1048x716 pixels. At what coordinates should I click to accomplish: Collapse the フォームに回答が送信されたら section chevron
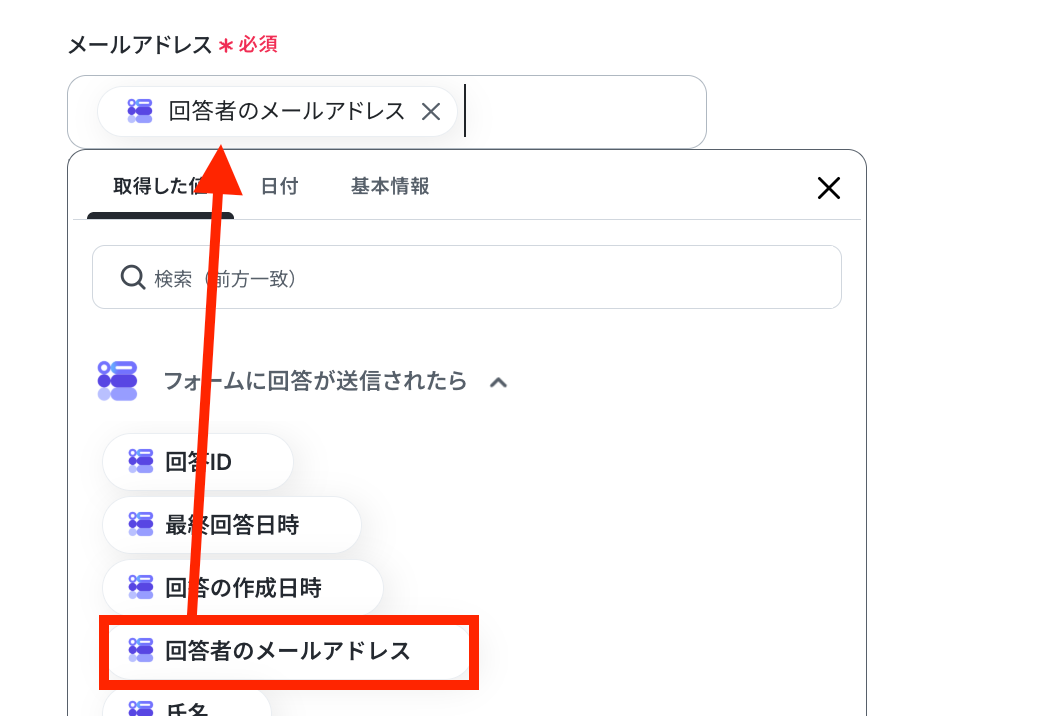[x=499, y=382]
